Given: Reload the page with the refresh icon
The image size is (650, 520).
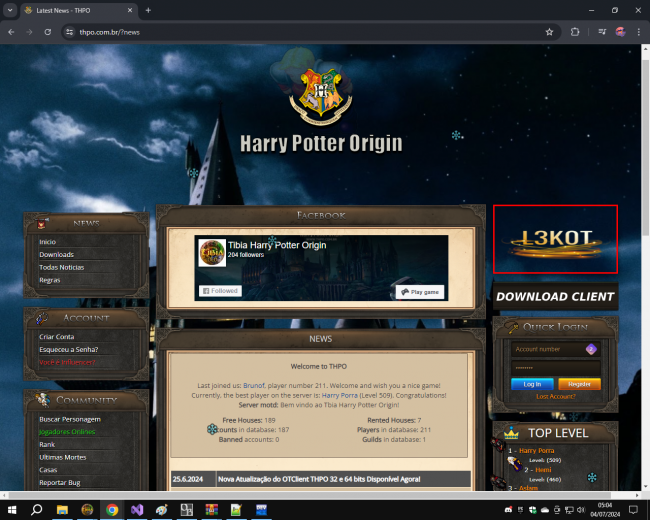Looking at the screenshot, I should coord(48,32).
